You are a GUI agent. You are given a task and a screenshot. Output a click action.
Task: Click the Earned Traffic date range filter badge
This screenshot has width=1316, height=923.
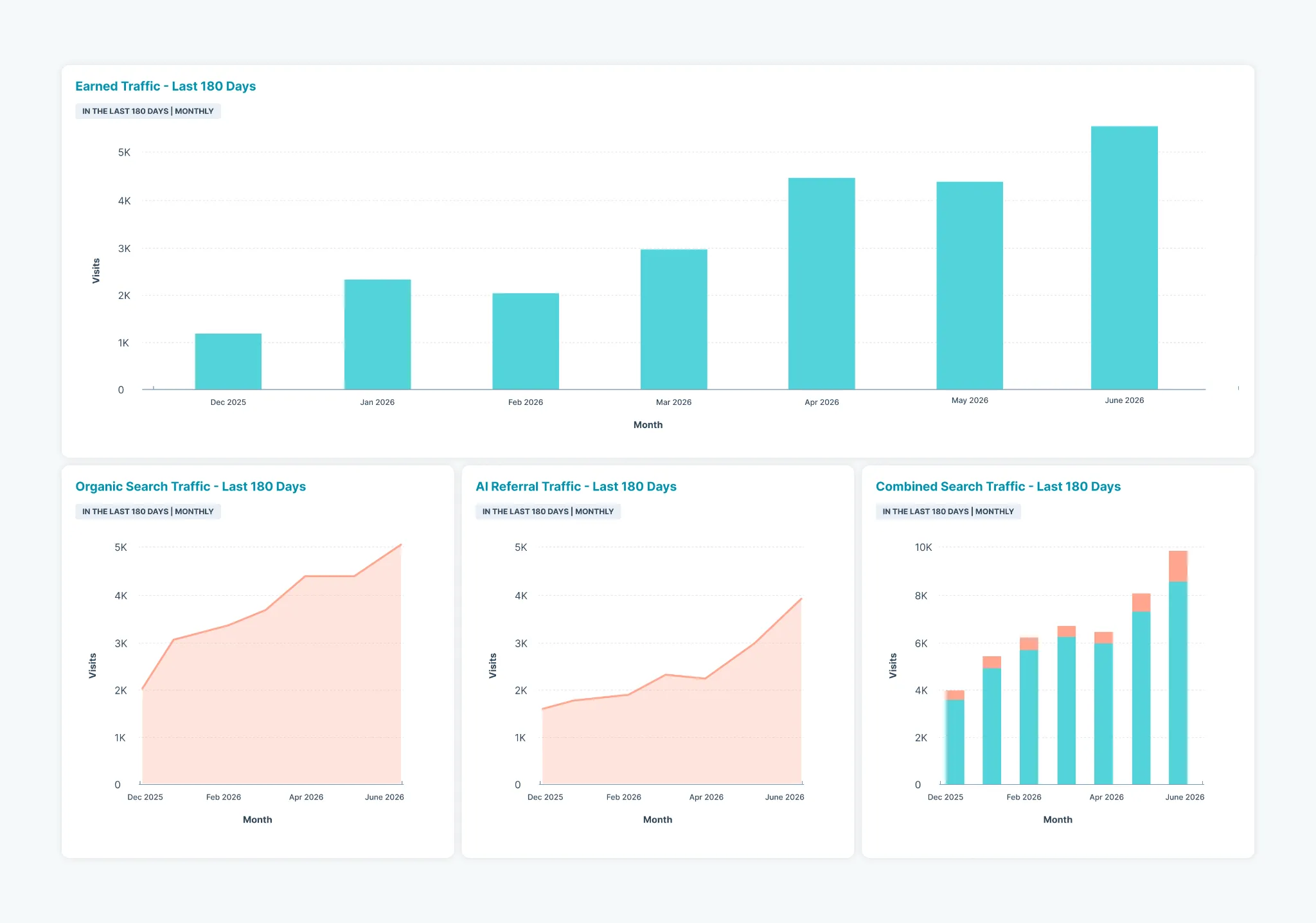[148, 111]
